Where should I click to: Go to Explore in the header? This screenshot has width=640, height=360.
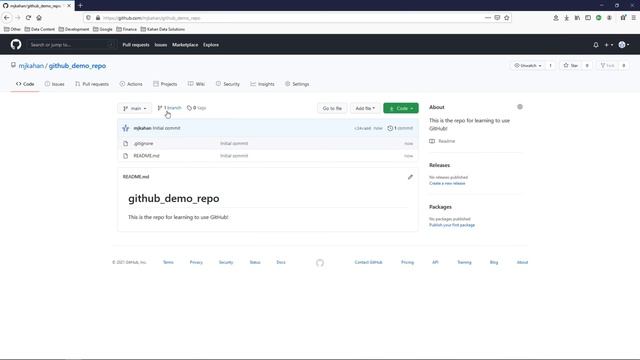211,45
